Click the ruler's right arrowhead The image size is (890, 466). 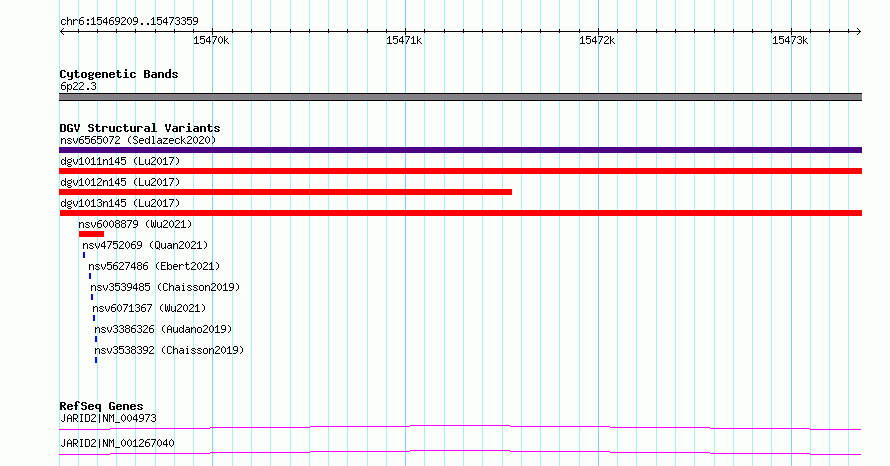[859, 31]
